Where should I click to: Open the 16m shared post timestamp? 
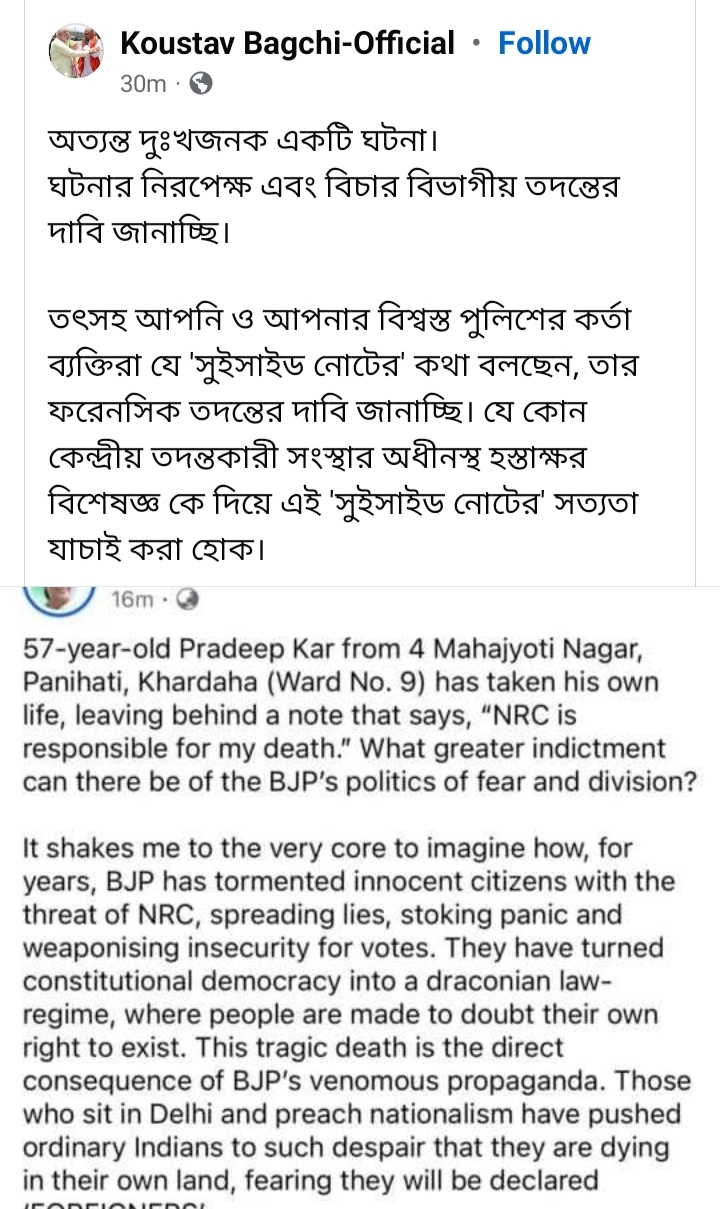click(132, 600)
